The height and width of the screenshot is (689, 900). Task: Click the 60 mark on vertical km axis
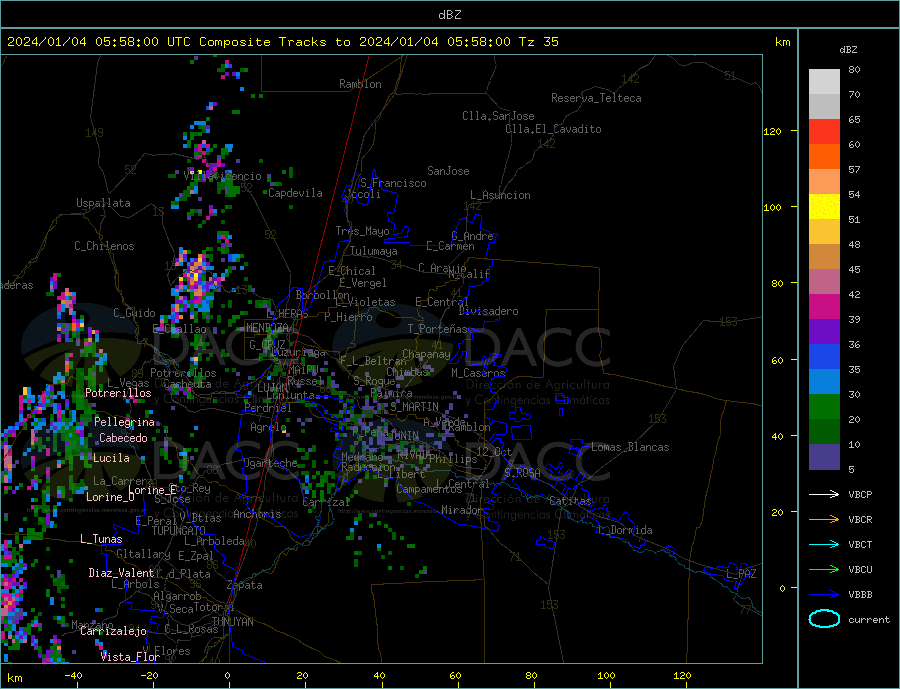(777, 361)
